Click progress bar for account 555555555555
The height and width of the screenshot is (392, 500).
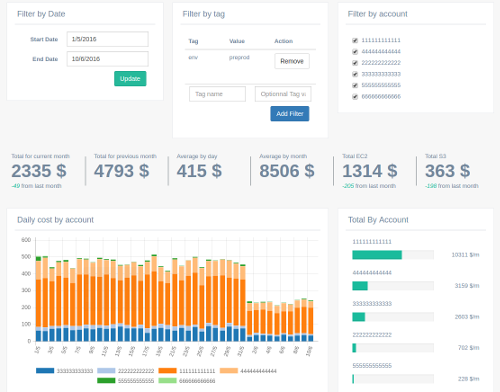tap(393, 379)
